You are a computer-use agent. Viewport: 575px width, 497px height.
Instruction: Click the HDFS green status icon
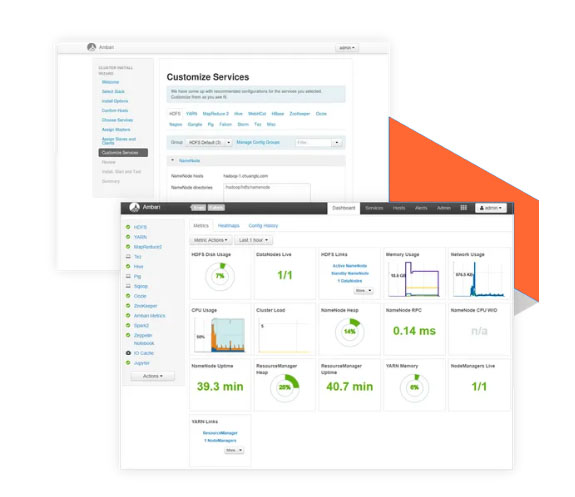(128, 227)
